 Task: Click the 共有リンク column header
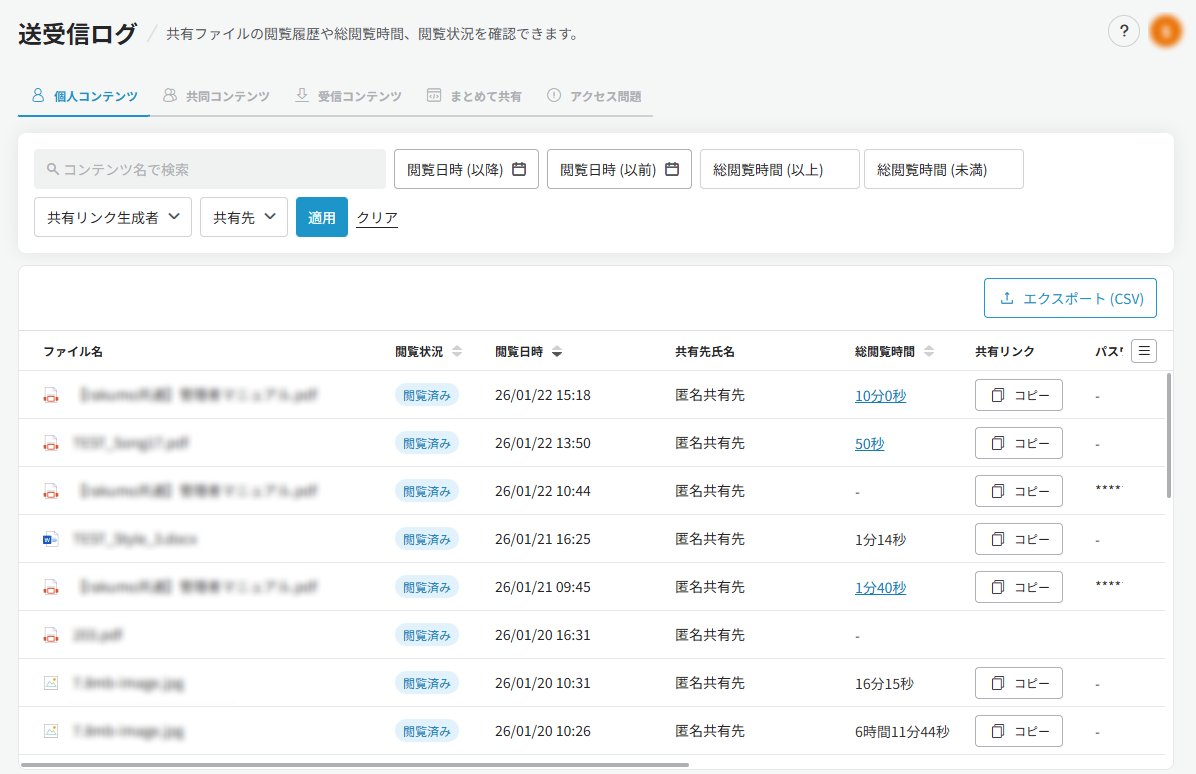1005,352
